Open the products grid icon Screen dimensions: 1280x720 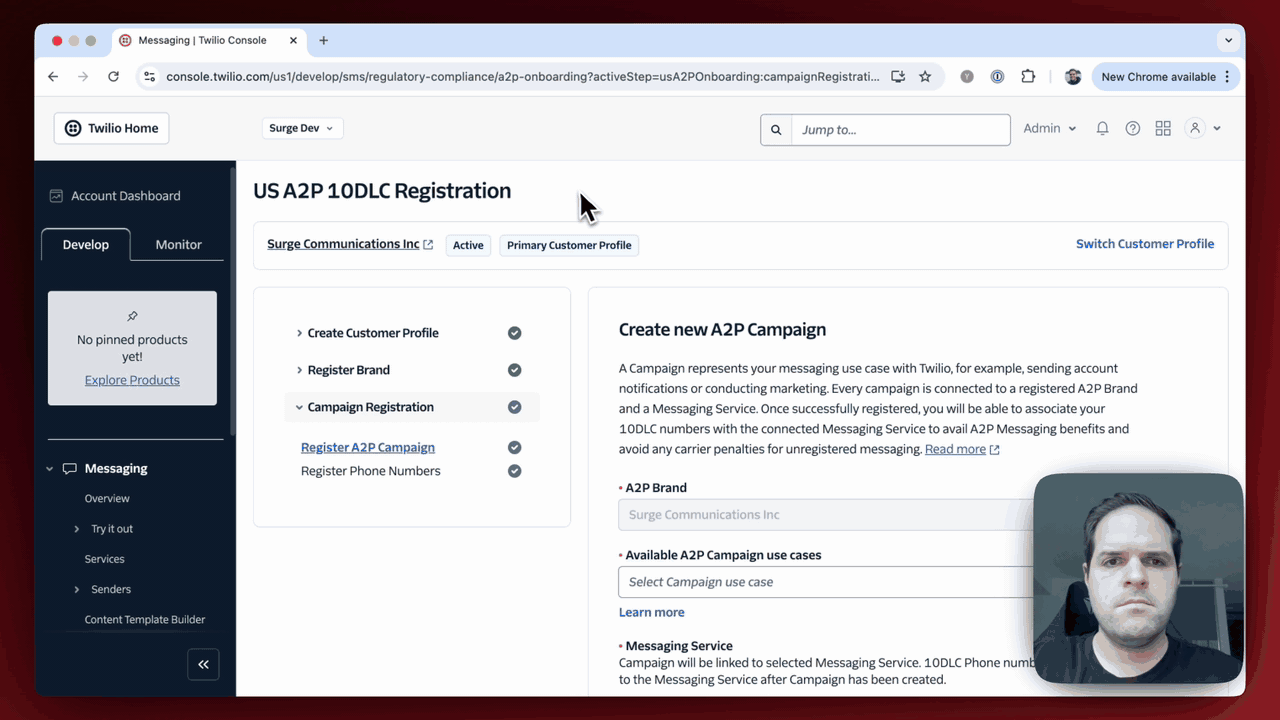[1163, 129]
